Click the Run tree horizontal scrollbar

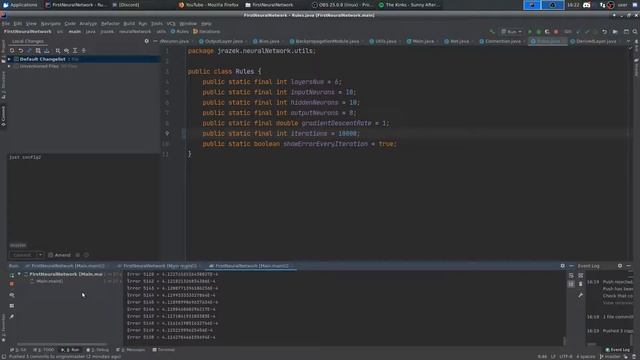[x=61, y=344]
